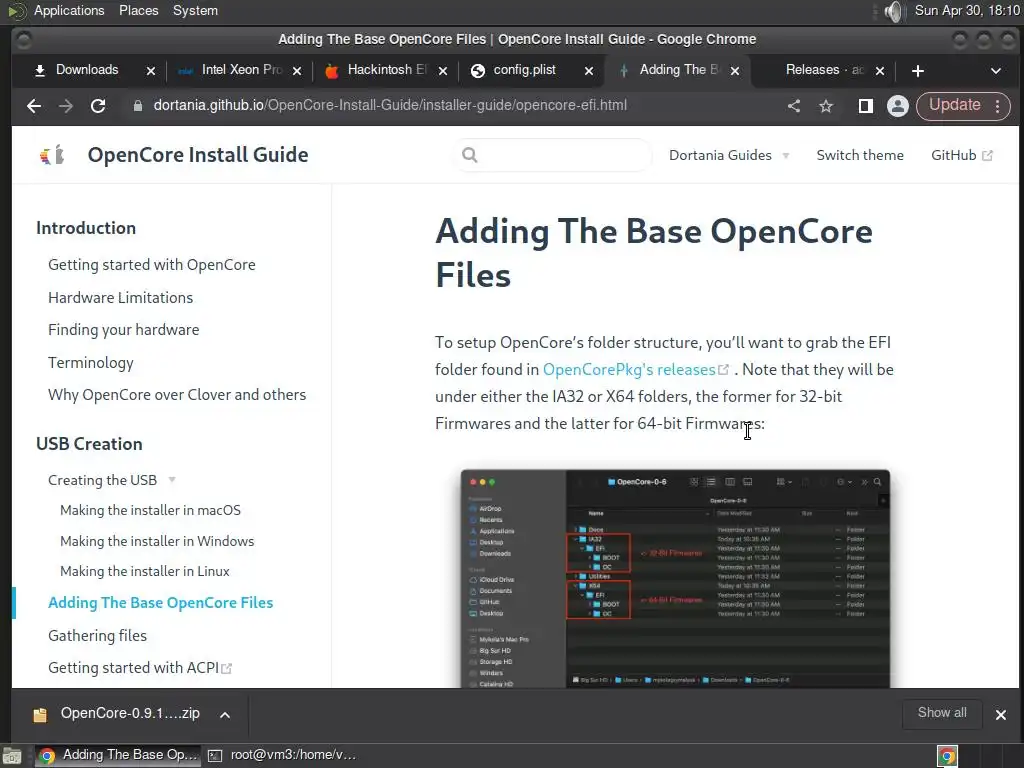Open the tab search chevron

(996, 71)
